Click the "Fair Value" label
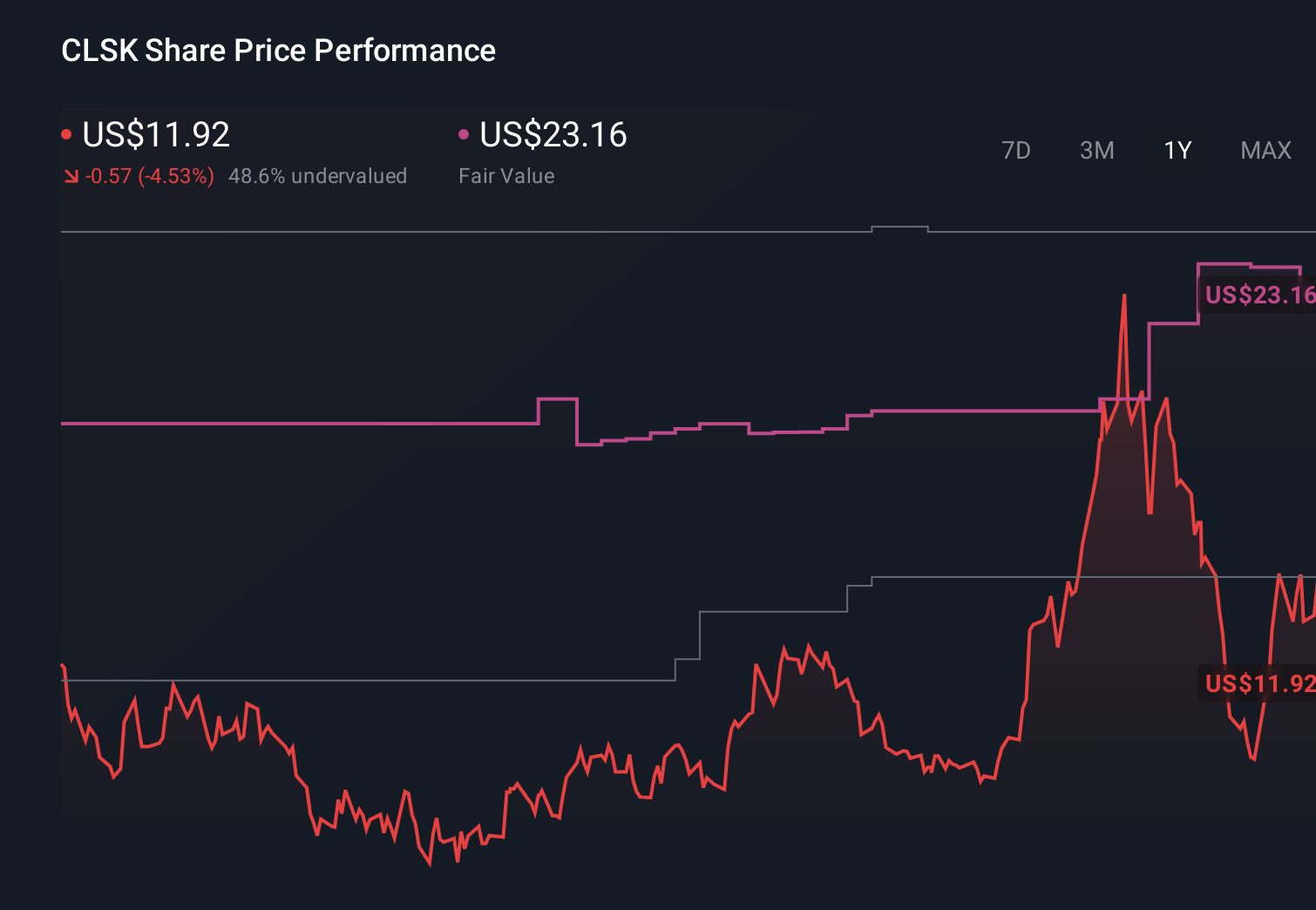The height and width of the screenshot is (910, 1316). pyautogui.click(x=506, y=176)
